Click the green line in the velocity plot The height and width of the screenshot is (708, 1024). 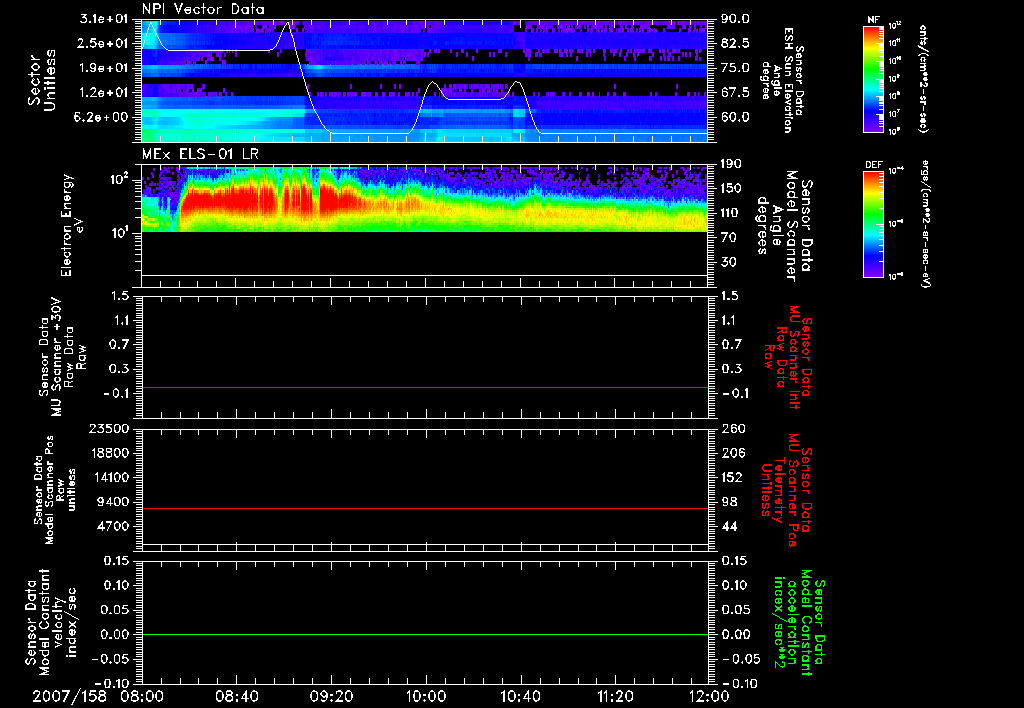[425, 634]
